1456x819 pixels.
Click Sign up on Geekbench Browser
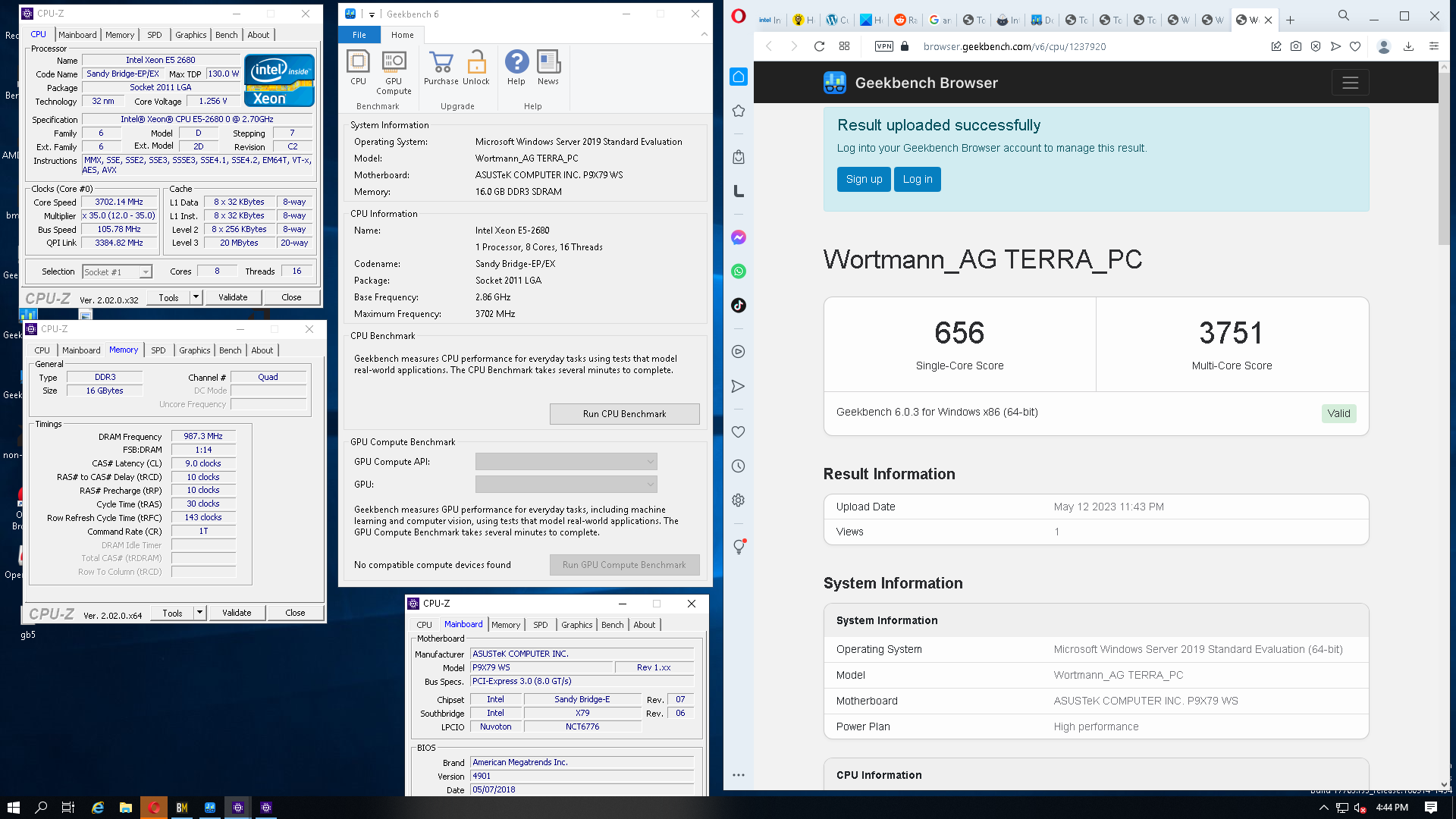pyautogui.click(x=864, y=180)
